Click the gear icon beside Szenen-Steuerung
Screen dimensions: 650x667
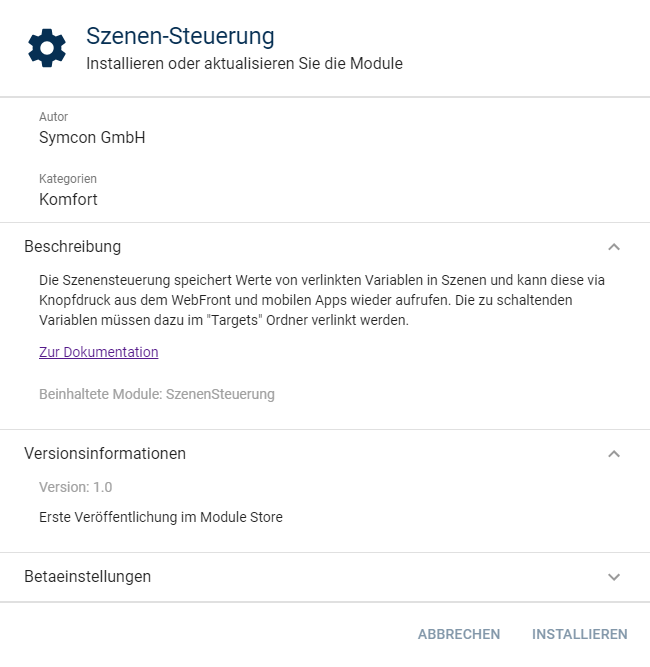[47, 48]
